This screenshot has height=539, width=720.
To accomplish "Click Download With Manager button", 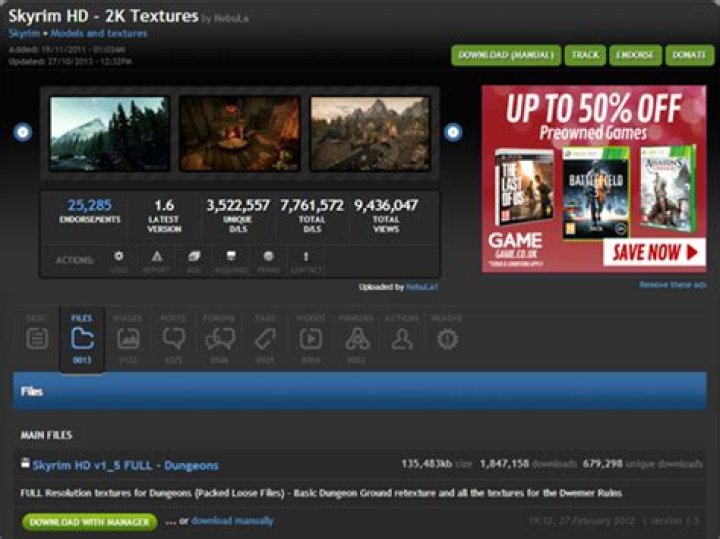I will pos(90,522).
